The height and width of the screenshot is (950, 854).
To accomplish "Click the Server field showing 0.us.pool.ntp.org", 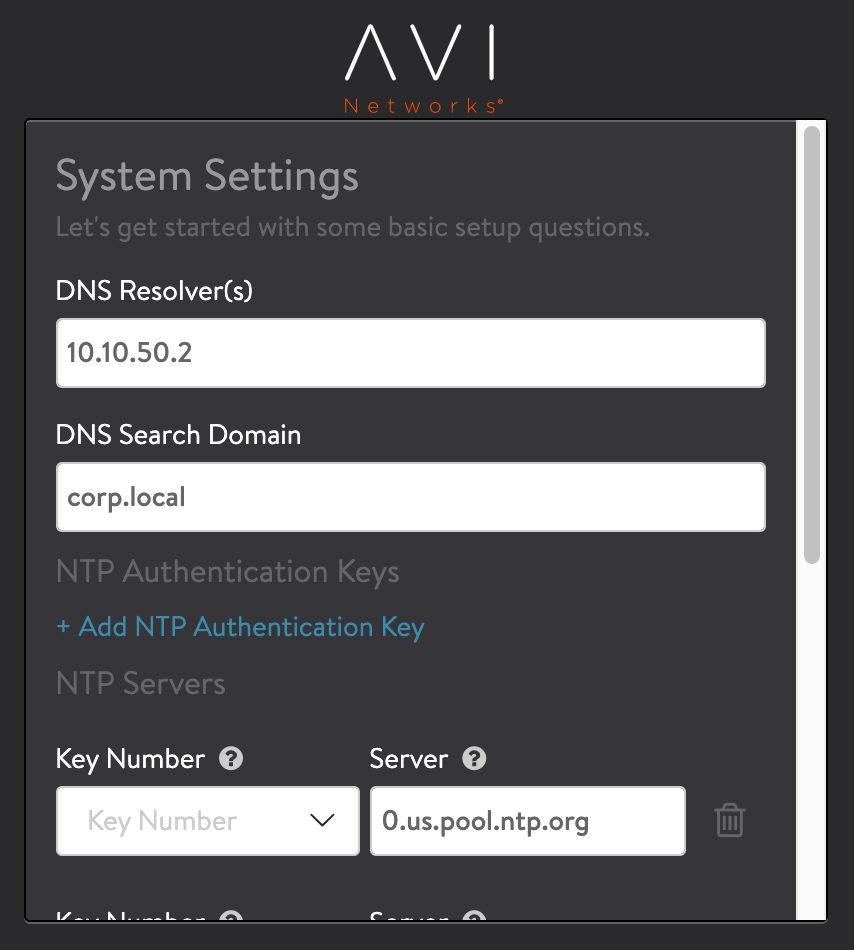I will click(527, 821).
